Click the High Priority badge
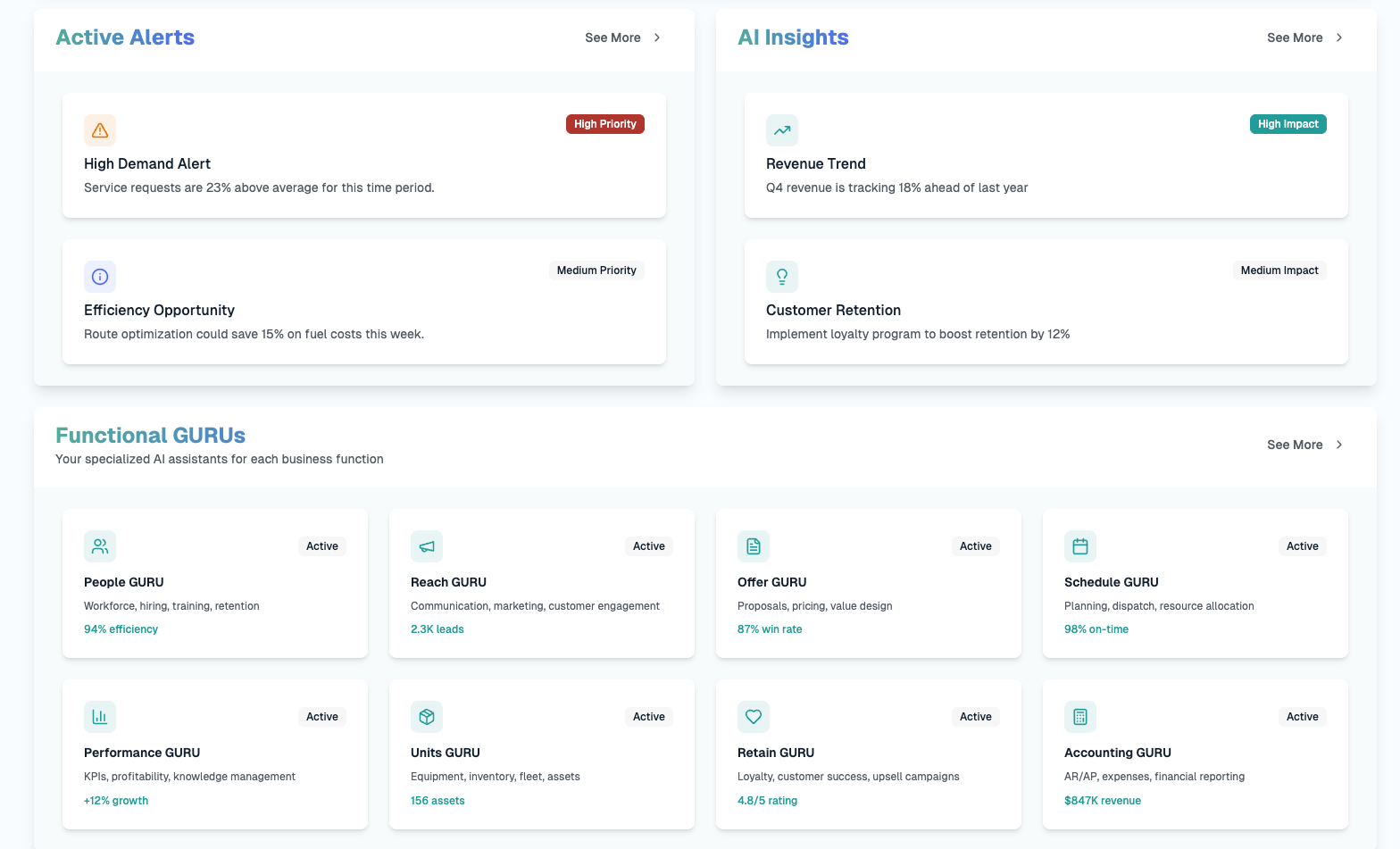 pyautogui.click(x=605, y=124)
